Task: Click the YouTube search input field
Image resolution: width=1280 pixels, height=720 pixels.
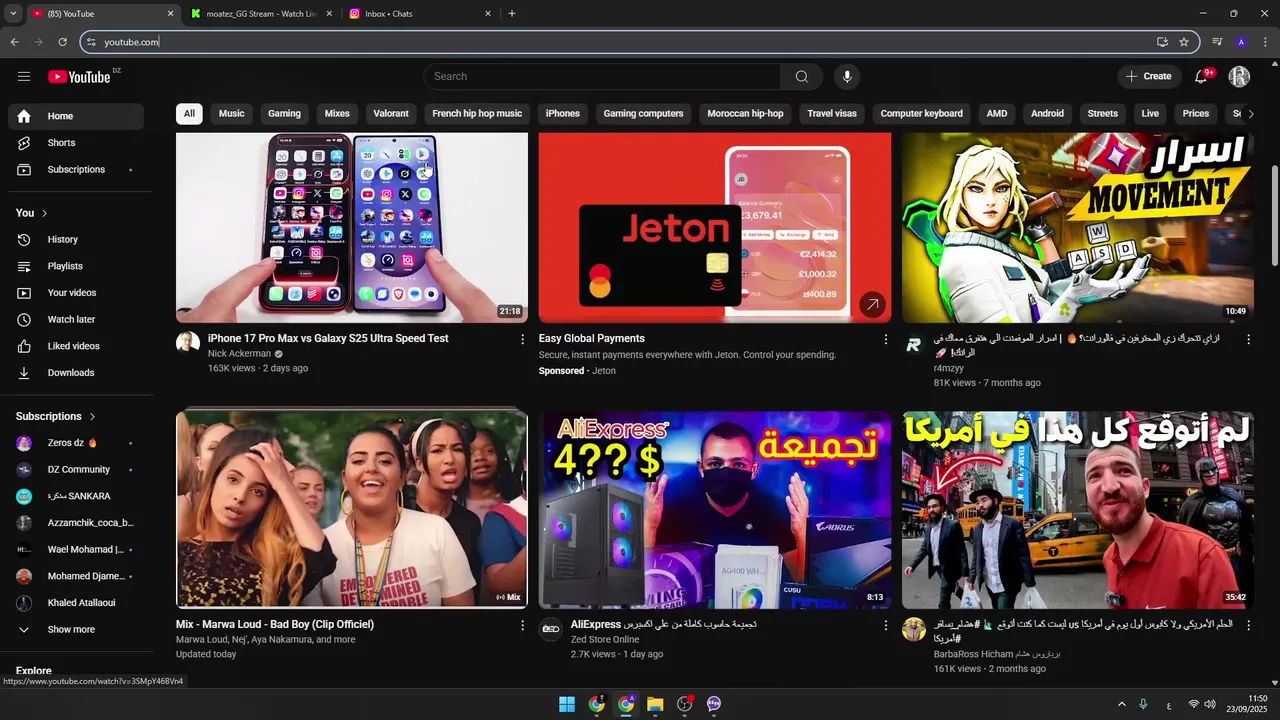Action: [602, 76]
